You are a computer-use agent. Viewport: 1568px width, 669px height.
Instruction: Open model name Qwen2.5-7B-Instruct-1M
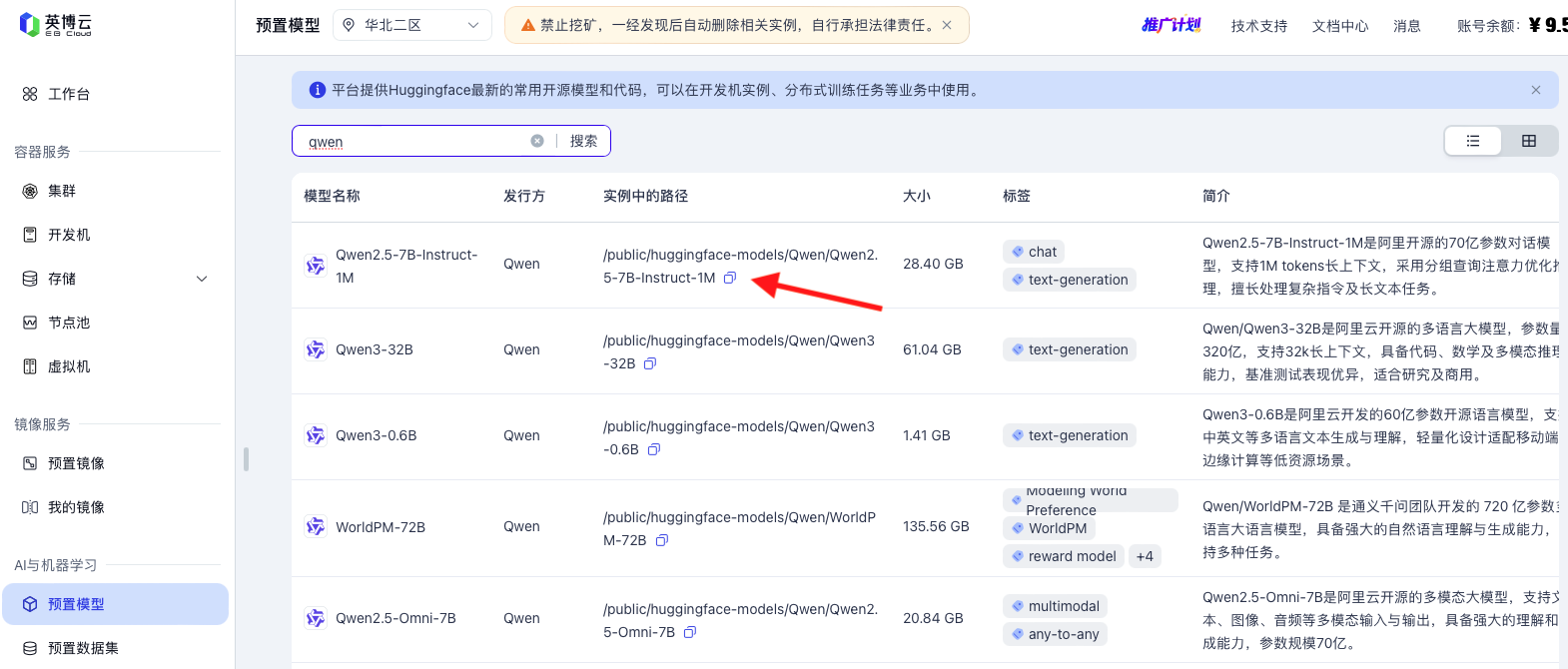tap(406, 266)
